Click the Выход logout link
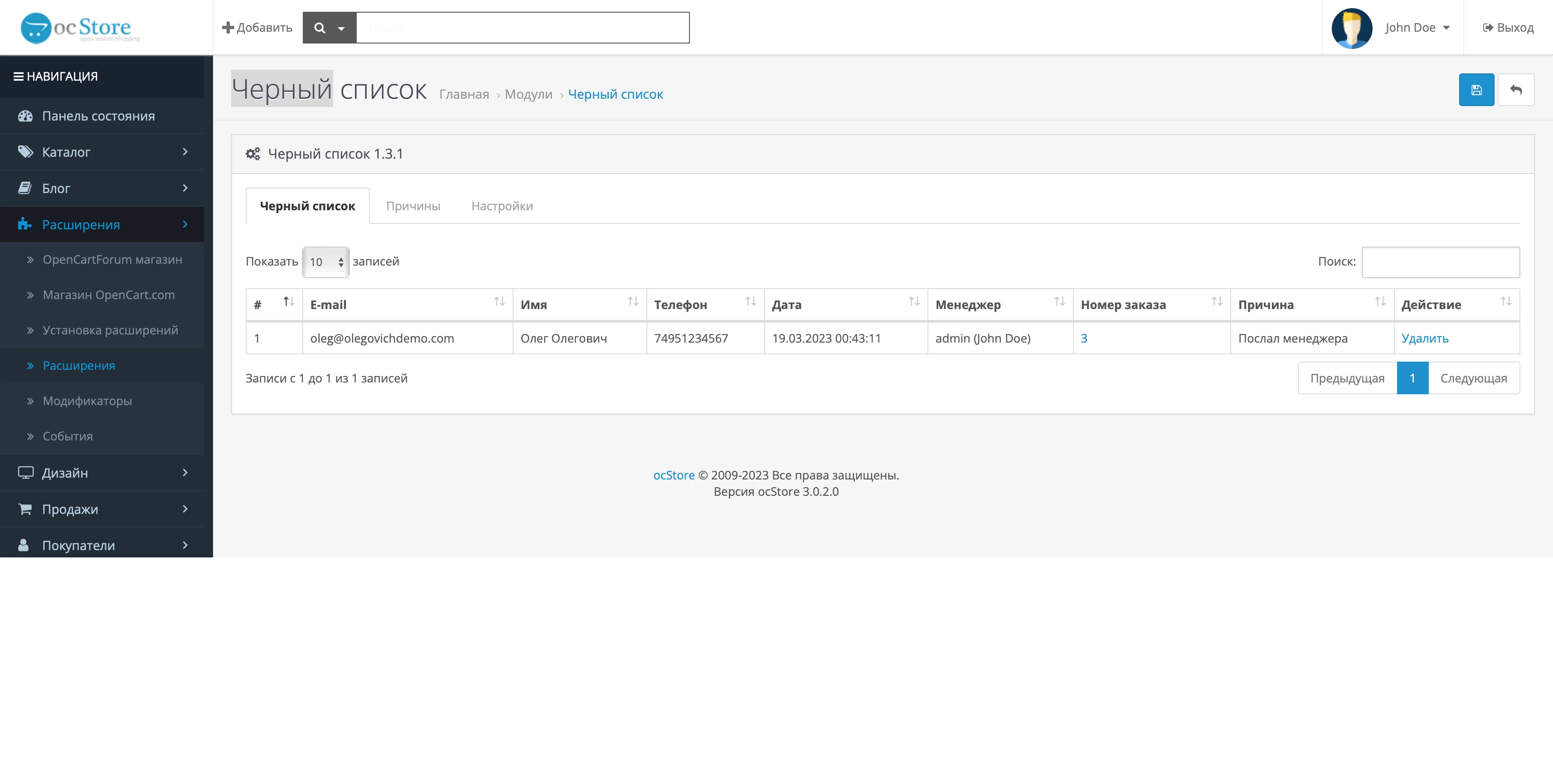 [1508, 28]
